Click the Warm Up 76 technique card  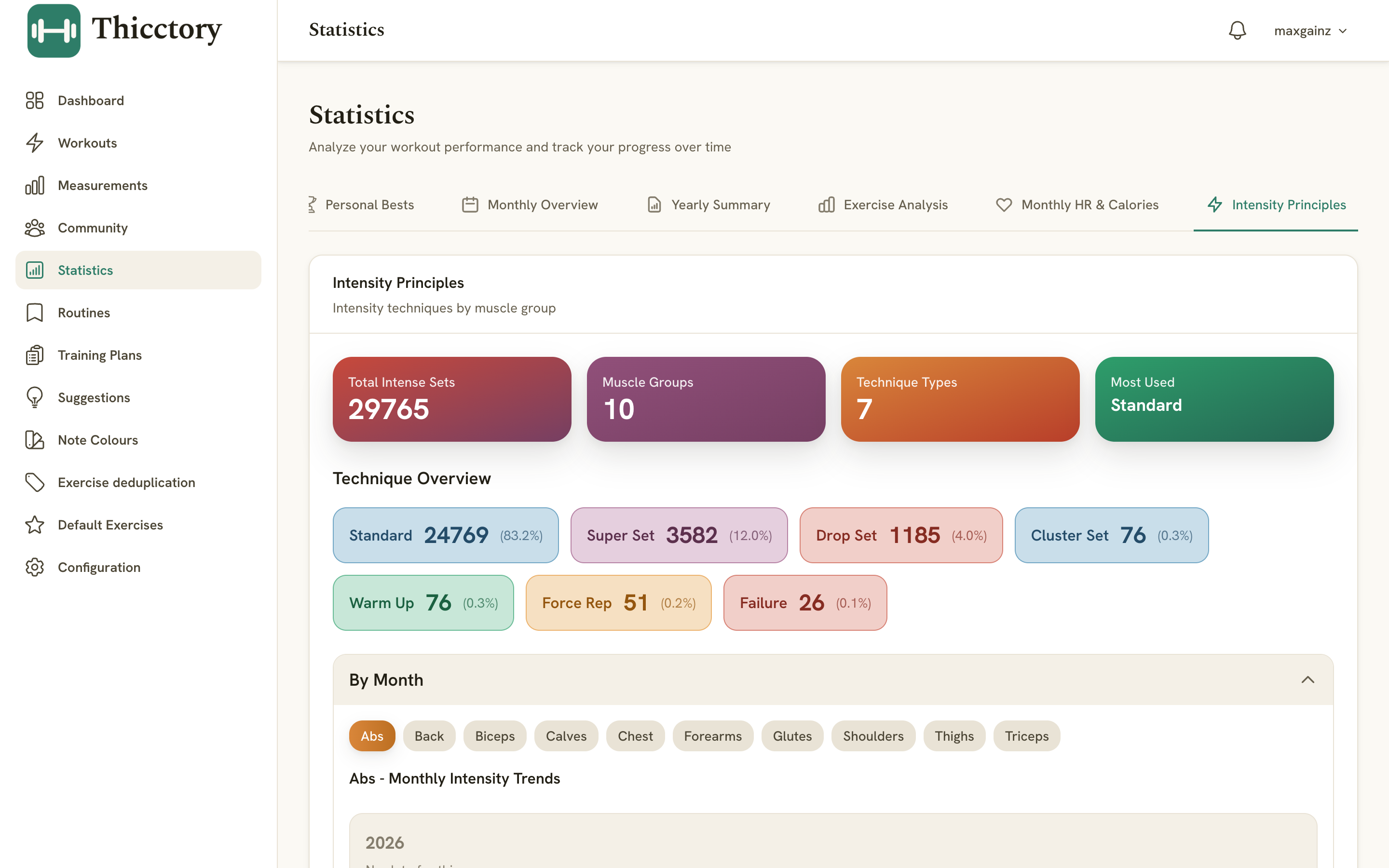tap(423, 603)
